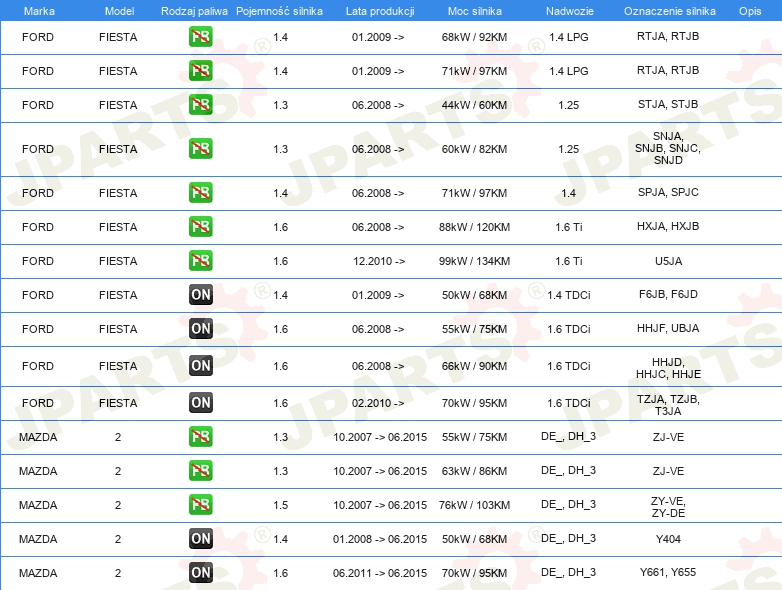Select engine code HXJA, HXJB
This screenshot has height=590, width=782.
click(668, 226)
